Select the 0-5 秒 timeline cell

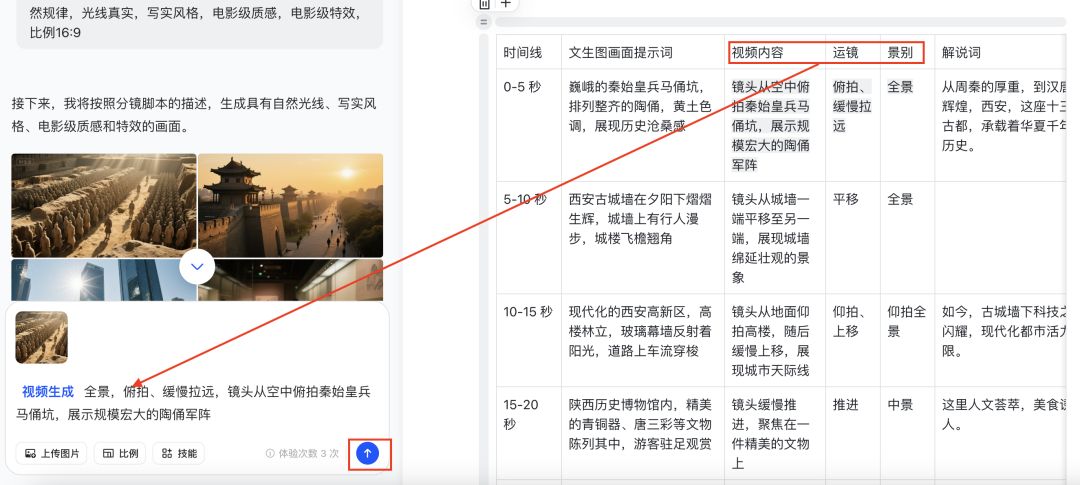[529, 125]
